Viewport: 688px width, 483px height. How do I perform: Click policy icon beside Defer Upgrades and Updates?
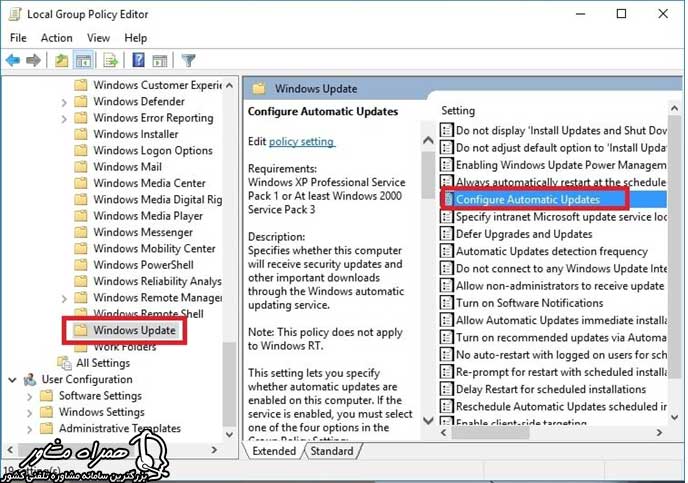pyautogui.click(x=446, y=234)
